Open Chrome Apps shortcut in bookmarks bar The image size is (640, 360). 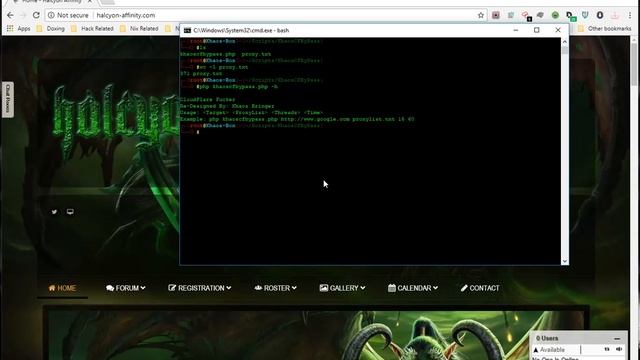pyautogui.click(x=18, y=29)
